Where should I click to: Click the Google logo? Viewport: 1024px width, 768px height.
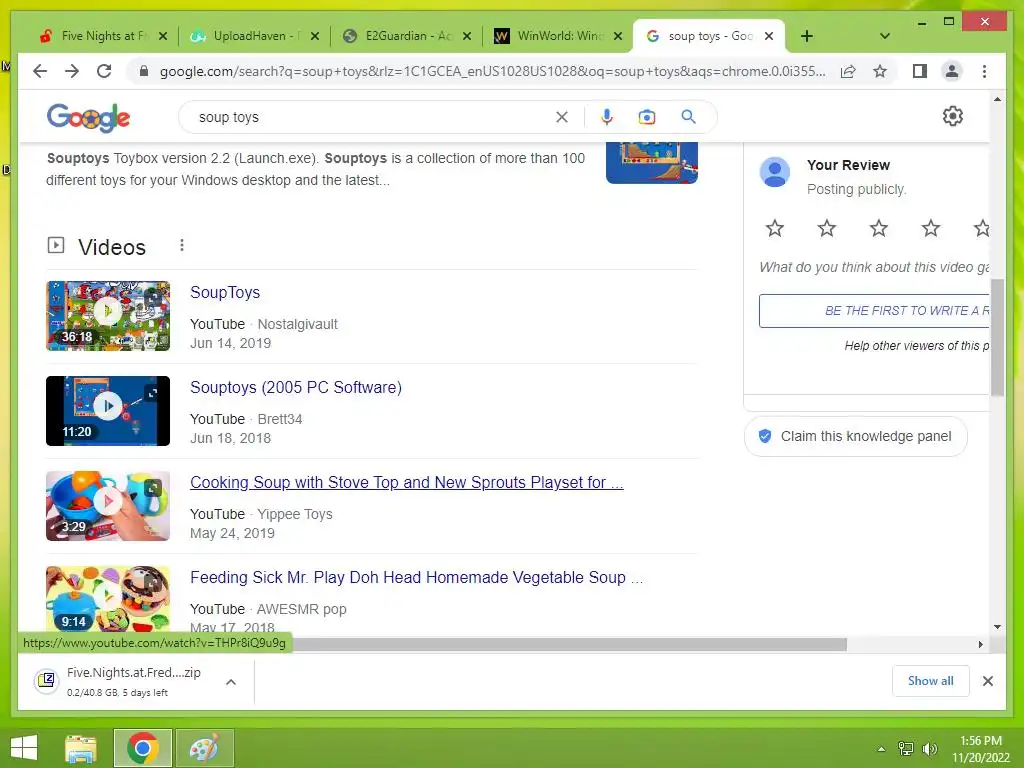pos(88,118)
